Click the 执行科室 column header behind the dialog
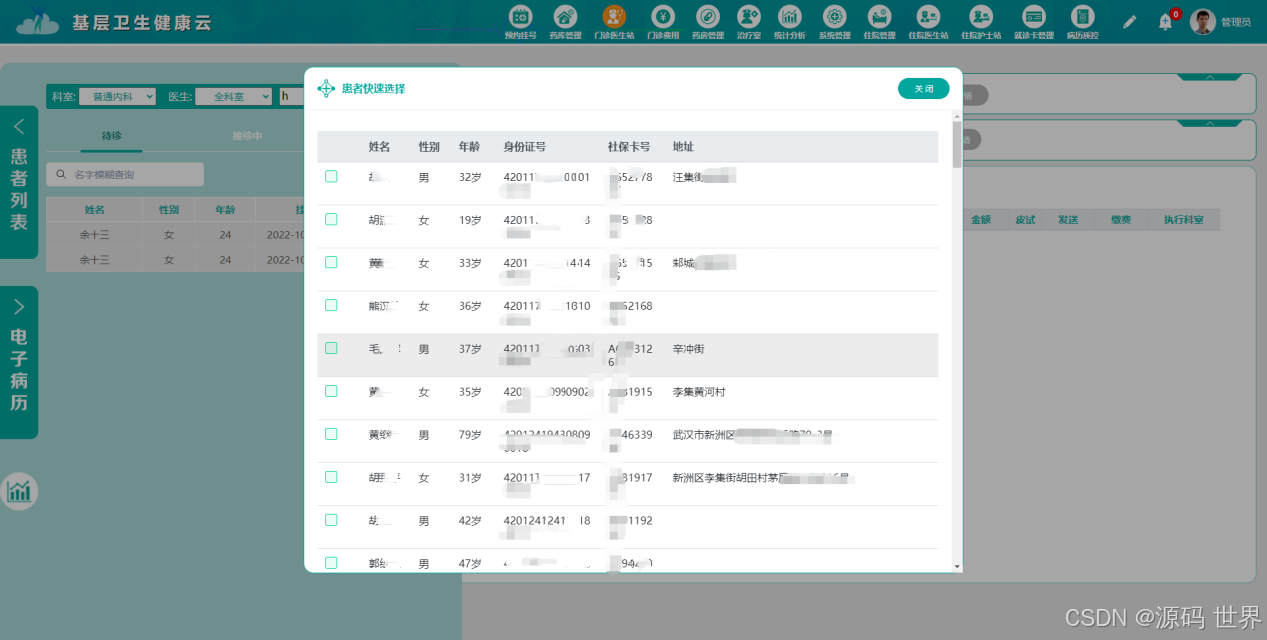 (x=1183, y=220)
